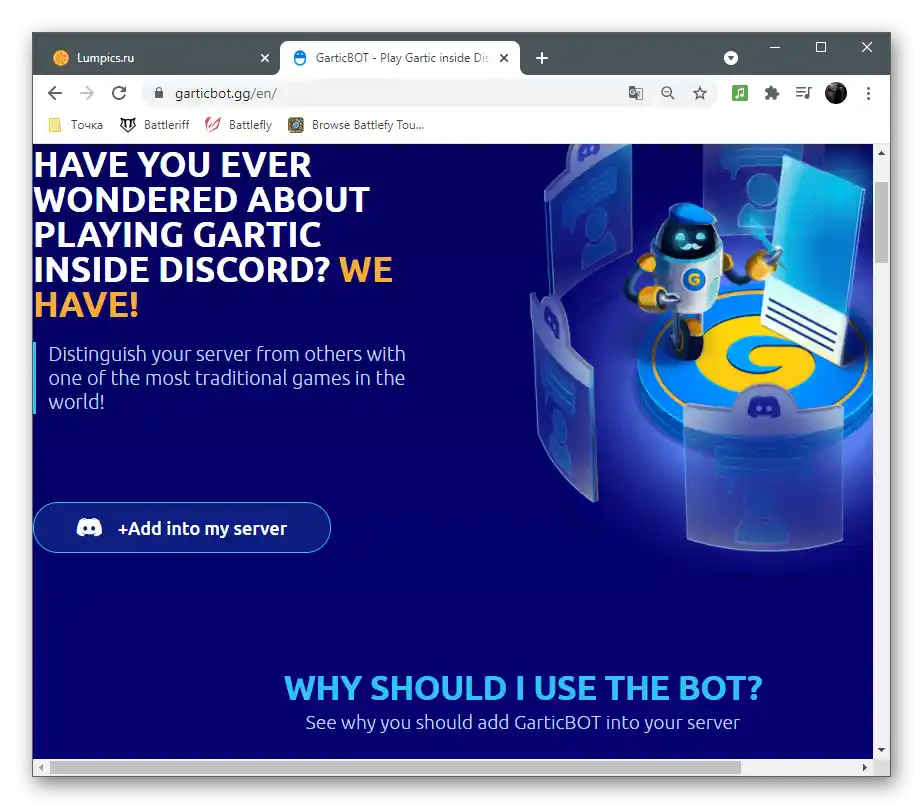Select the GarticBOT tab
This screenshot has width=923, height=809.
coord(400,58)
